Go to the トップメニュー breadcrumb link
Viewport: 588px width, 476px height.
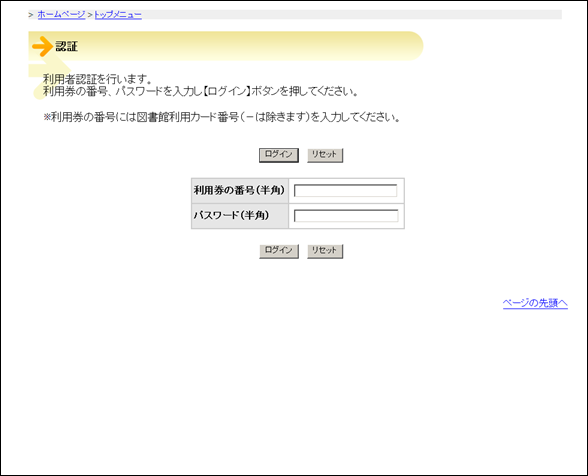(x=118, y=15)
